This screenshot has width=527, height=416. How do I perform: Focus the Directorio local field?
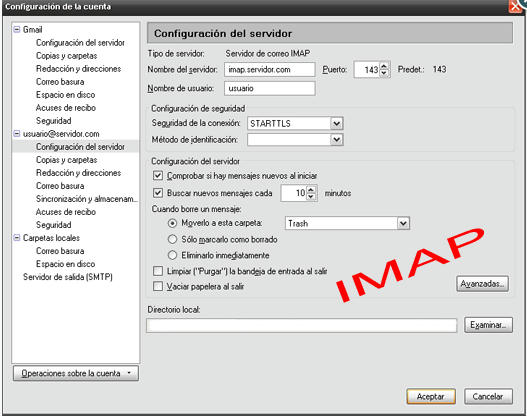point(301,325)
